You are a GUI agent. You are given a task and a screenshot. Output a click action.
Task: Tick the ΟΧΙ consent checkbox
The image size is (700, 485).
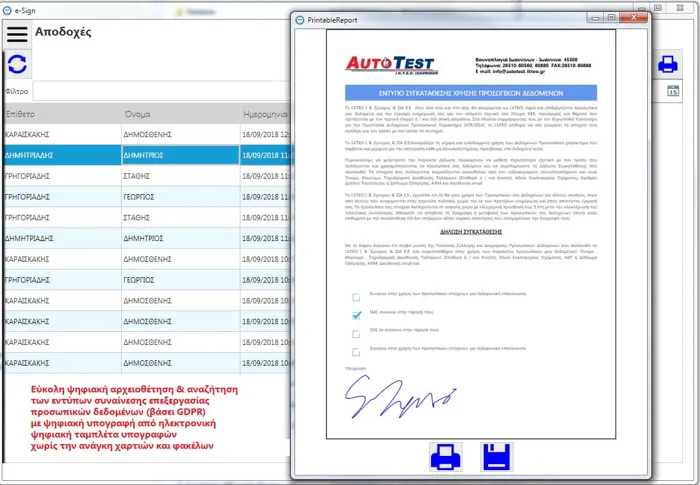(356, 333)
